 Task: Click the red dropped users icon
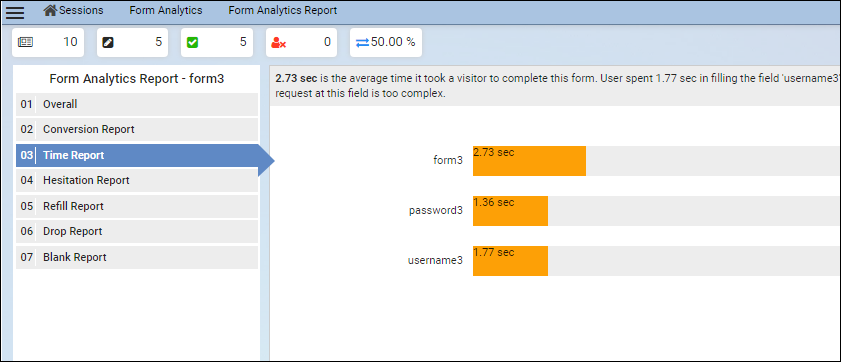[278, 42]
